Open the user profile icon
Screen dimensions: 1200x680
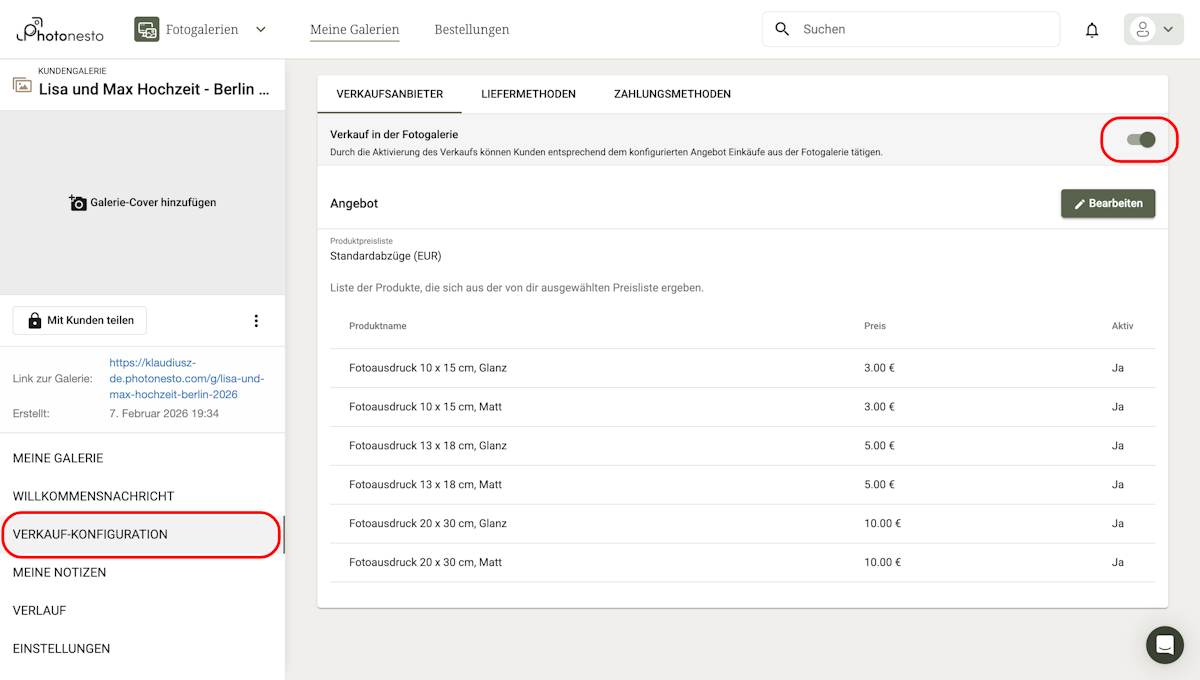pyautogui.click(x=1141, y=29)
